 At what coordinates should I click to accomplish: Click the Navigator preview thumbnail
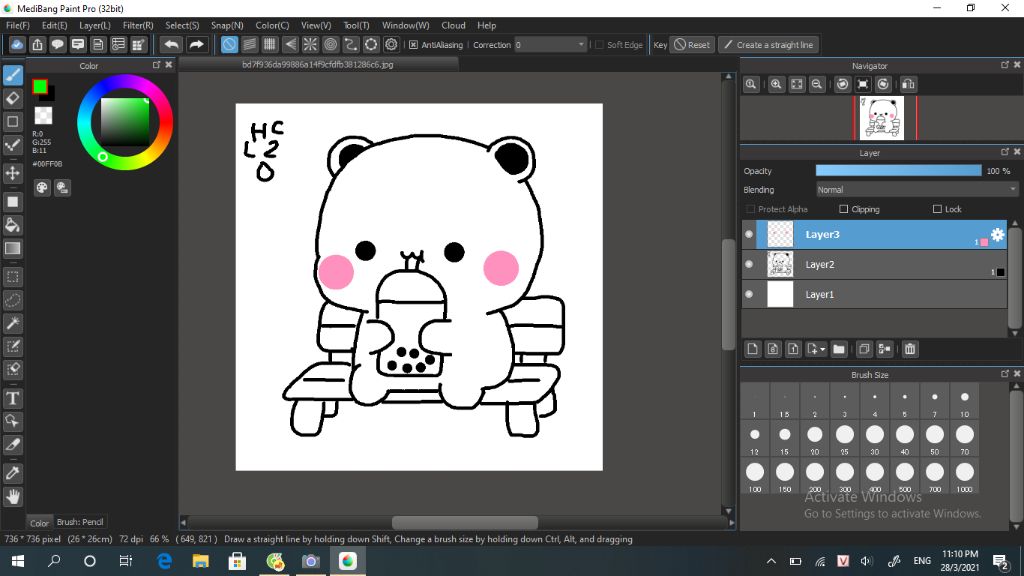click(882, 118)
